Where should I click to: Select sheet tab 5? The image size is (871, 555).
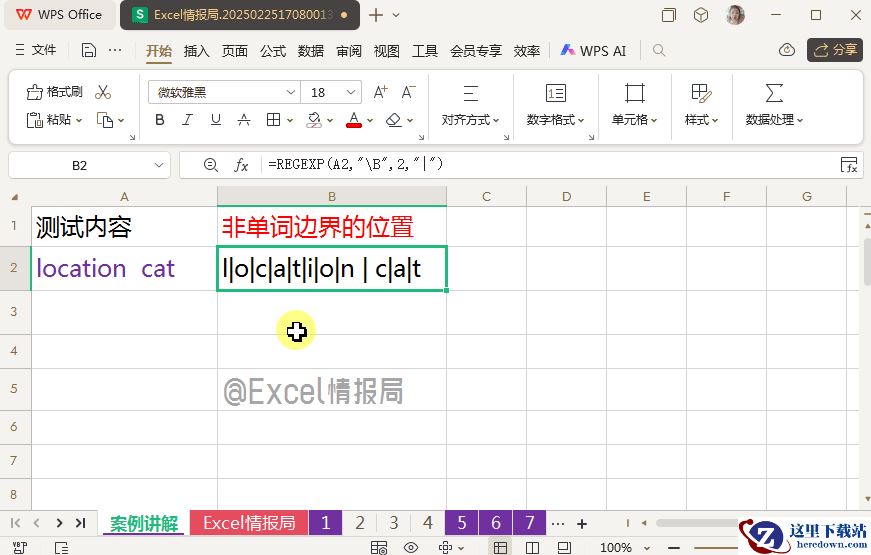[462, 523]
